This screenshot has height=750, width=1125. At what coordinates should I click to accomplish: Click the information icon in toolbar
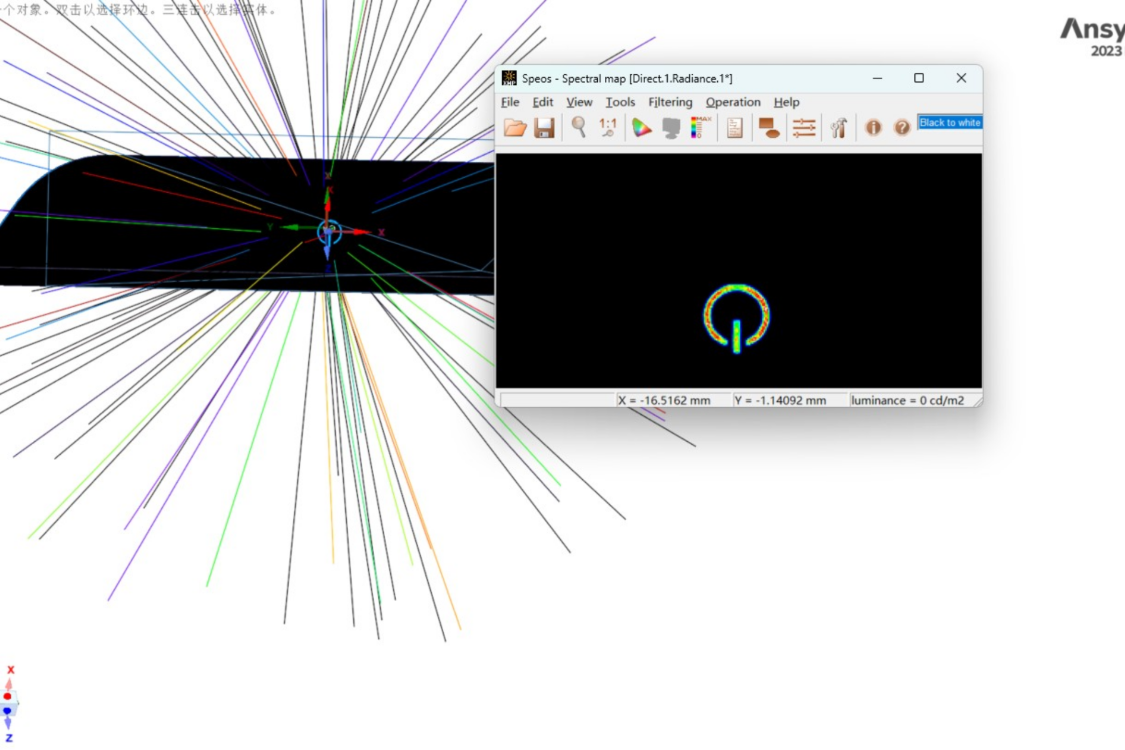873,127
